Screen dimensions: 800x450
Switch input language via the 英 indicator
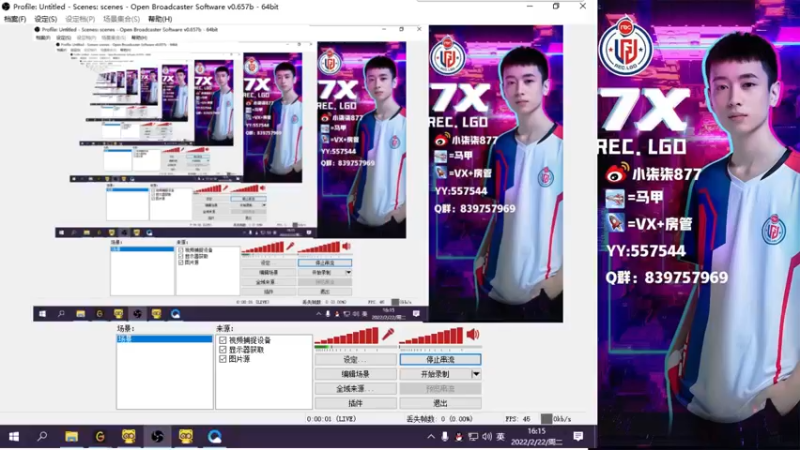point(501,437)
